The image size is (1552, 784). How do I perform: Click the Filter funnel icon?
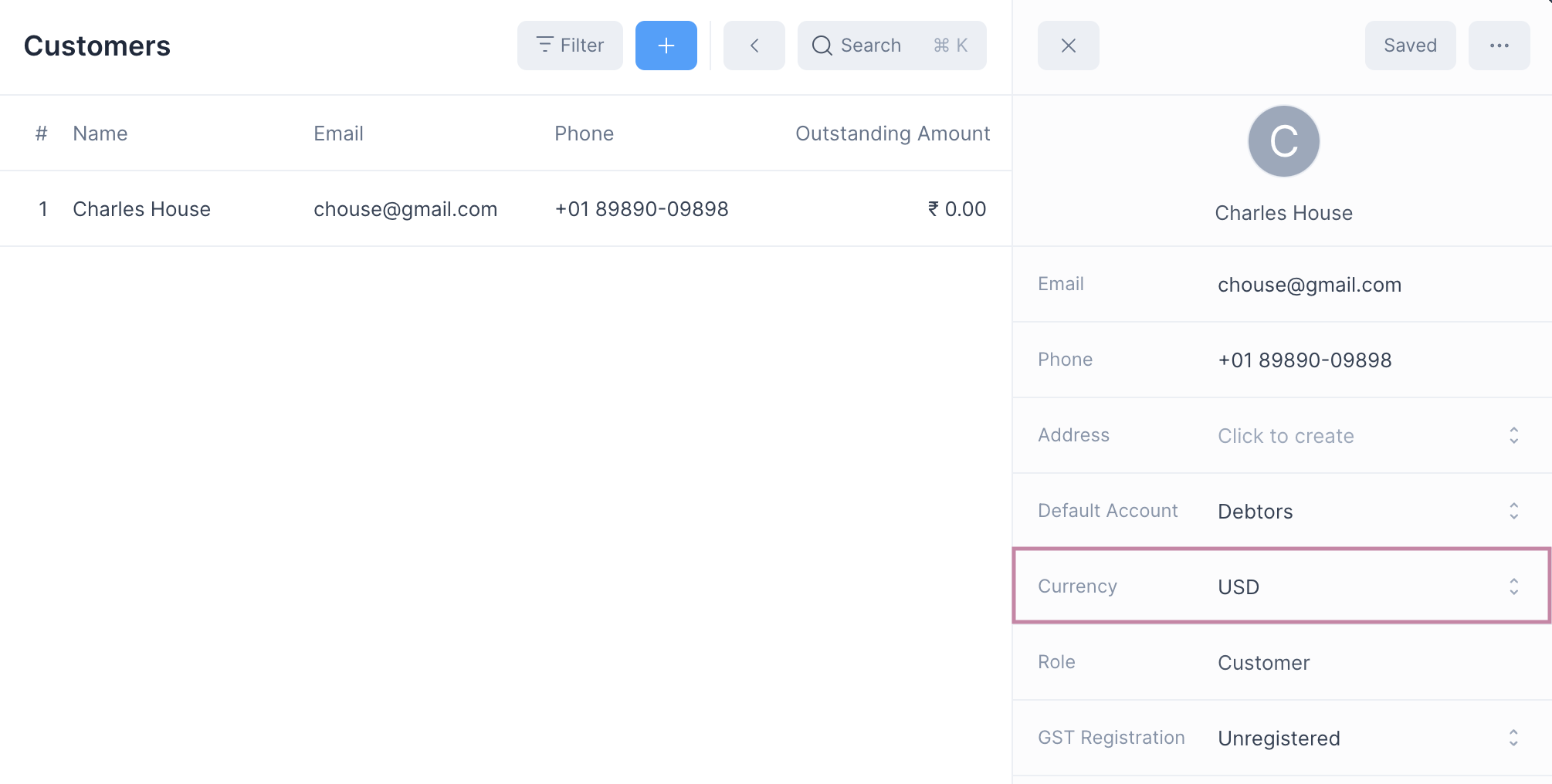[x=545, y=45]
